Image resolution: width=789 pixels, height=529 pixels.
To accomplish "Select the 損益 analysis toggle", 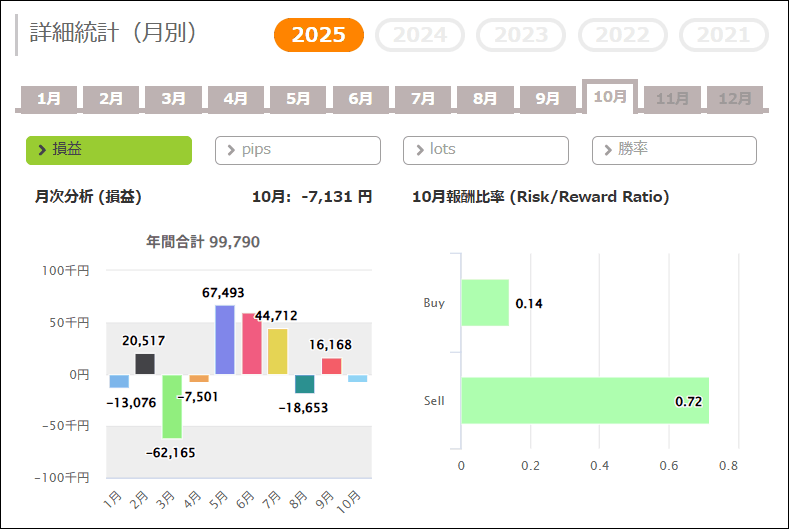I will [109, 150].
